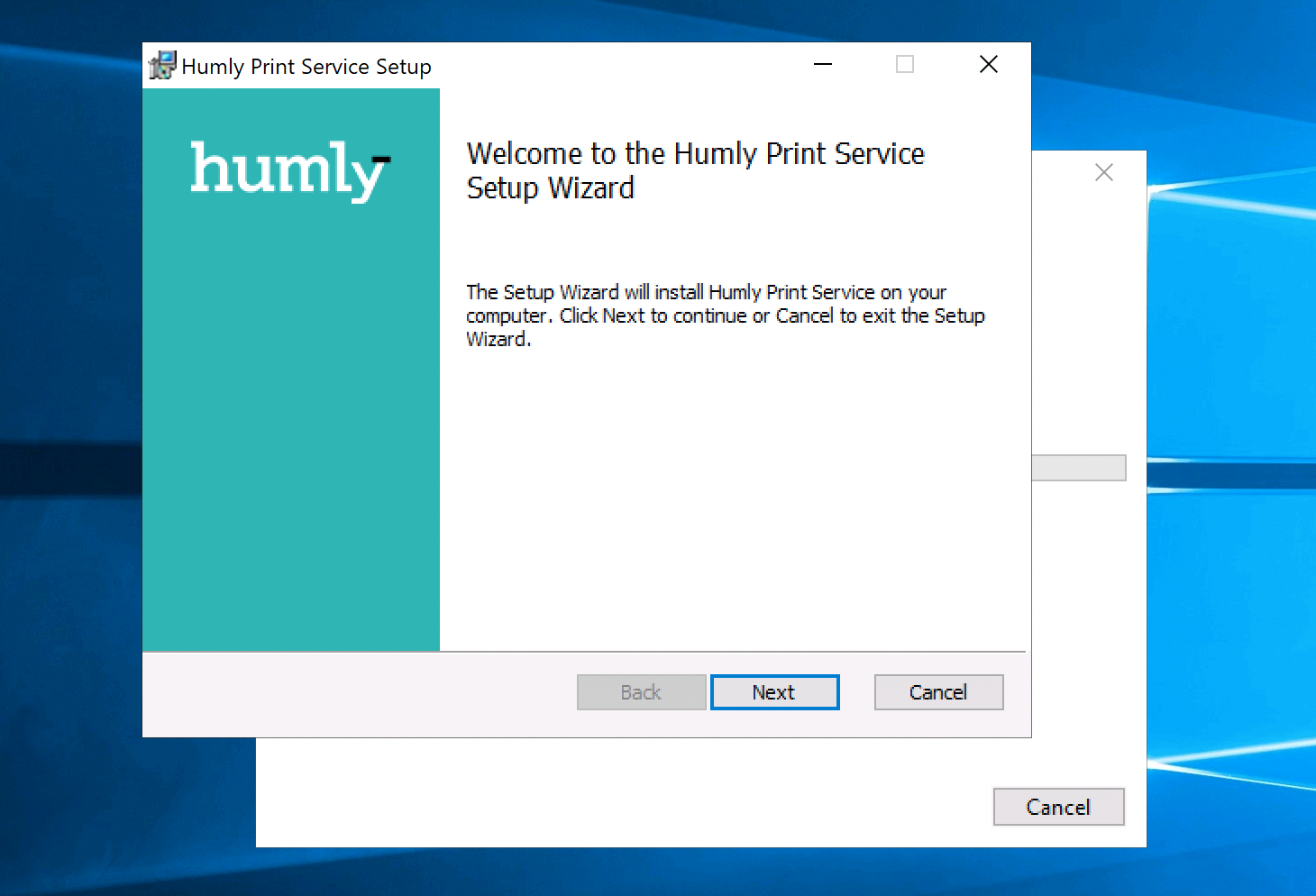1316x896 pixels.
Task: Close the background window behind the wizard
Action: pos(1104,172)
